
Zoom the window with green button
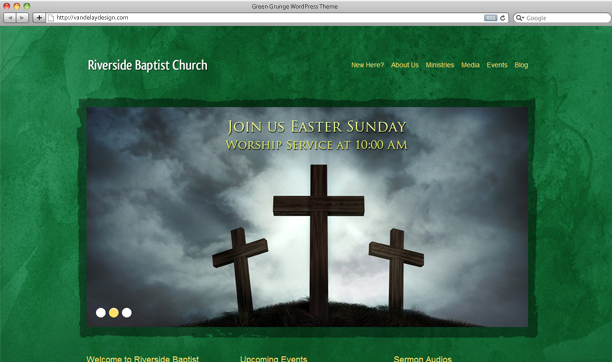27,6
